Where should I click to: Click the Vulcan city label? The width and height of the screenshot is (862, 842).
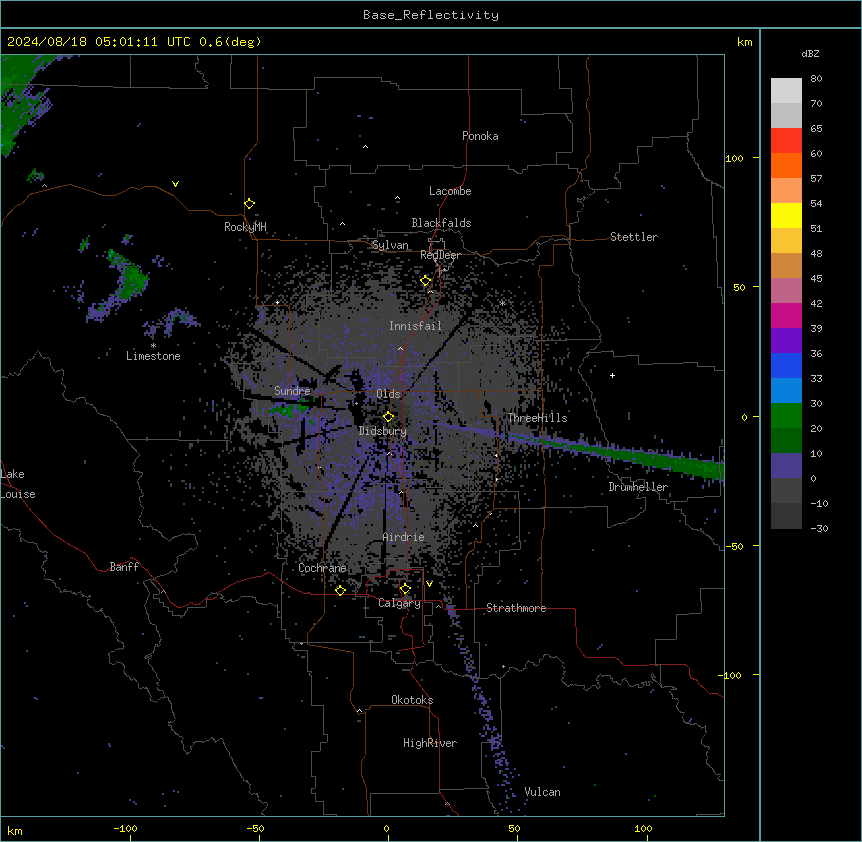pos(543,792)
